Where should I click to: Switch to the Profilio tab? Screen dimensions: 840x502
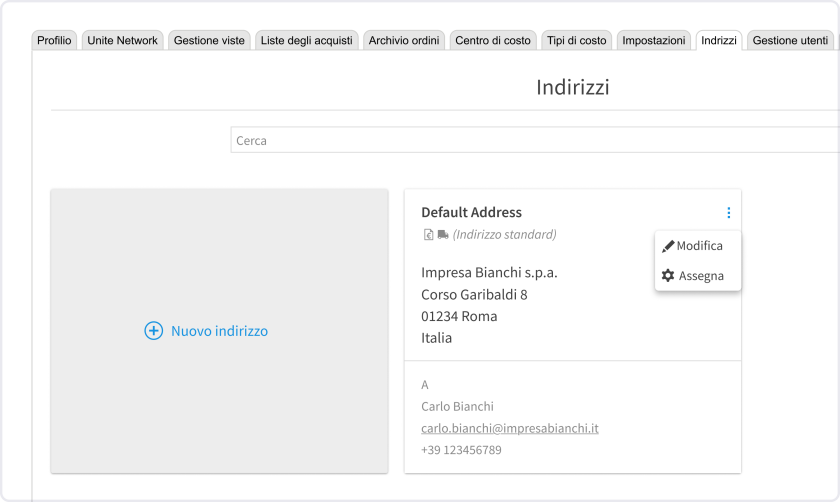click(54, 41)
